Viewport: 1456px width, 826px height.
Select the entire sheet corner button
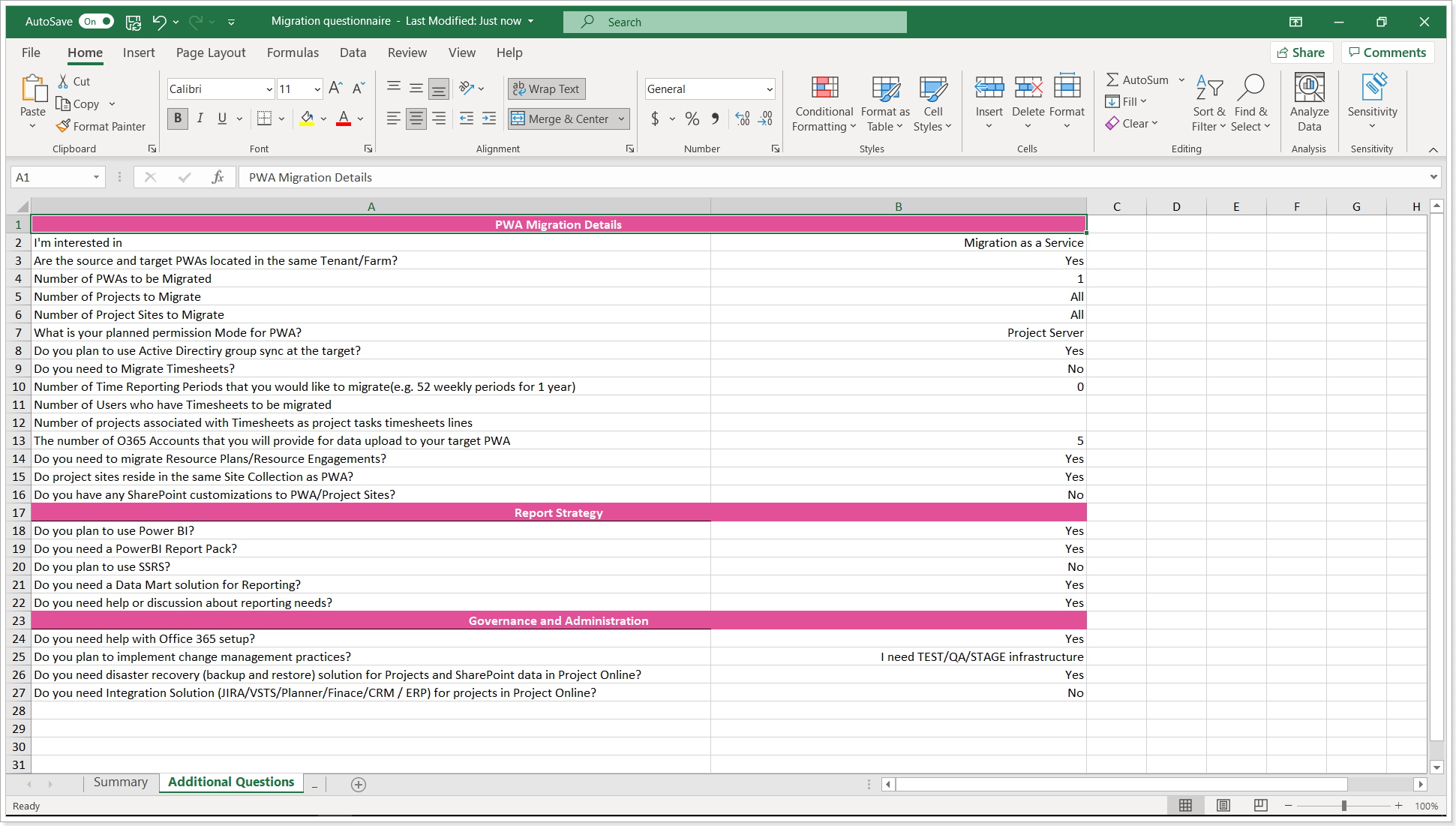[19, 206]
